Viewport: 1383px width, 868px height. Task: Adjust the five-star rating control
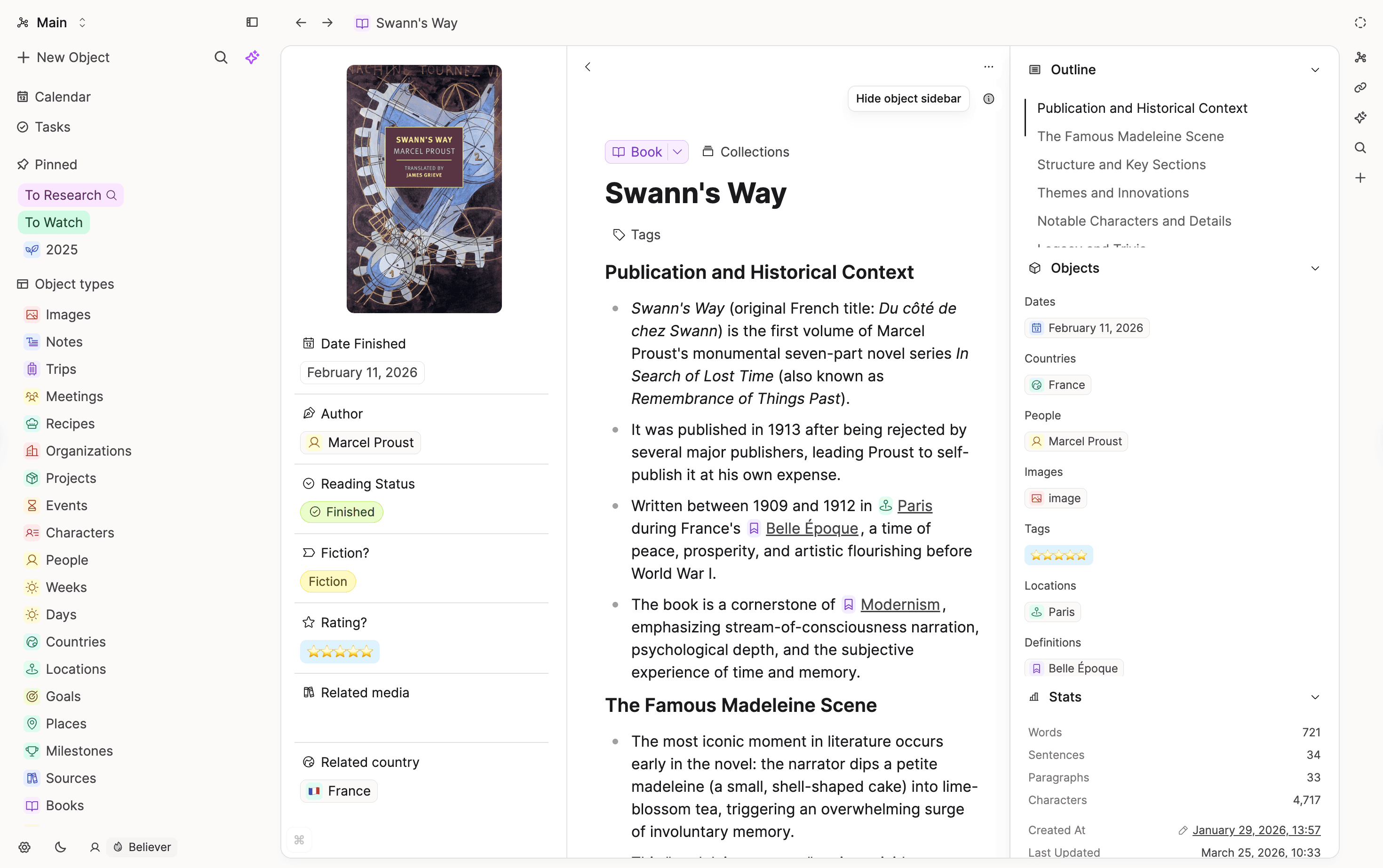click(x=340, y=651)
